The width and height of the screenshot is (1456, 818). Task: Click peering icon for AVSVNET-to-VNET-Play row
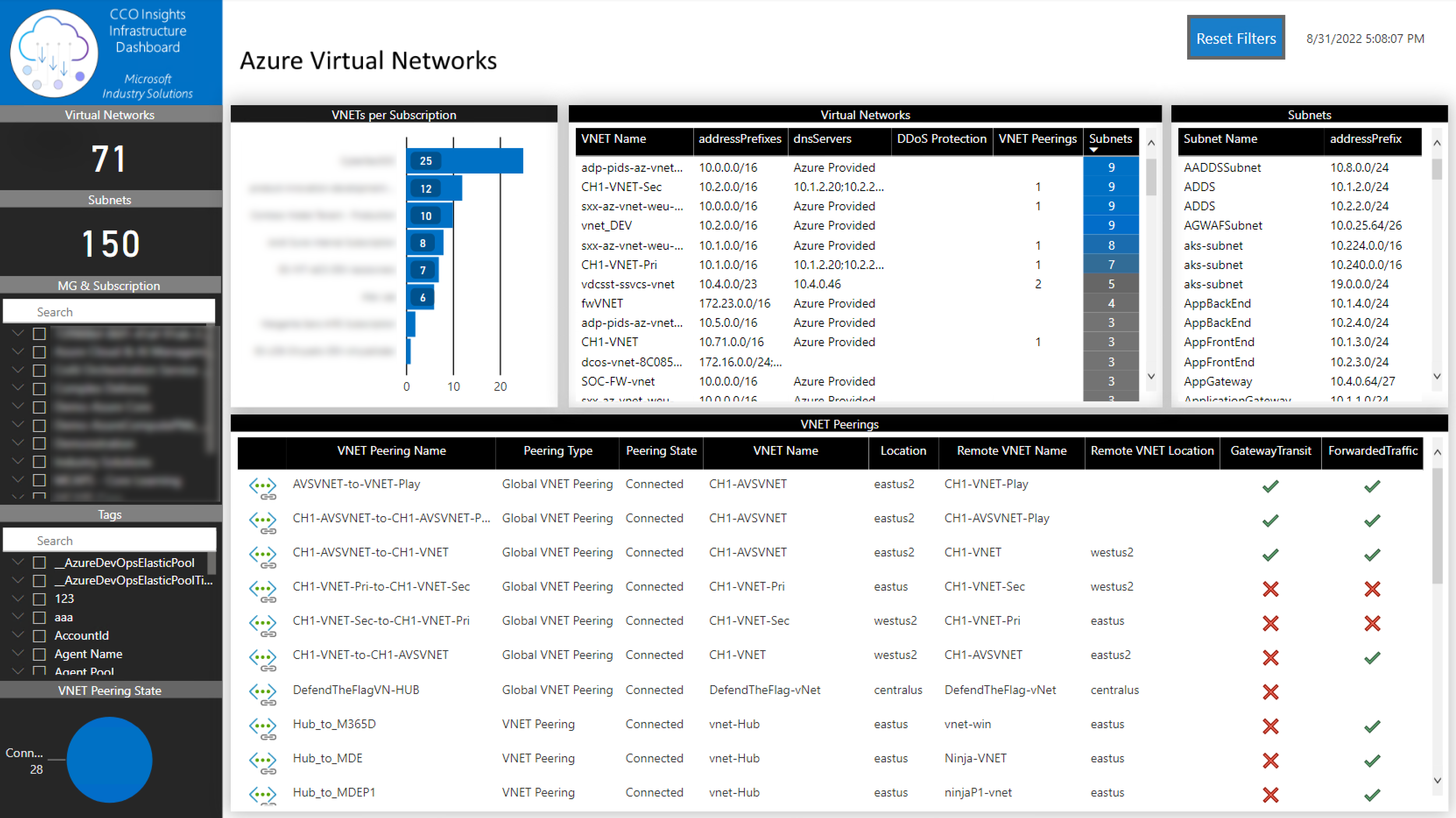263,488
